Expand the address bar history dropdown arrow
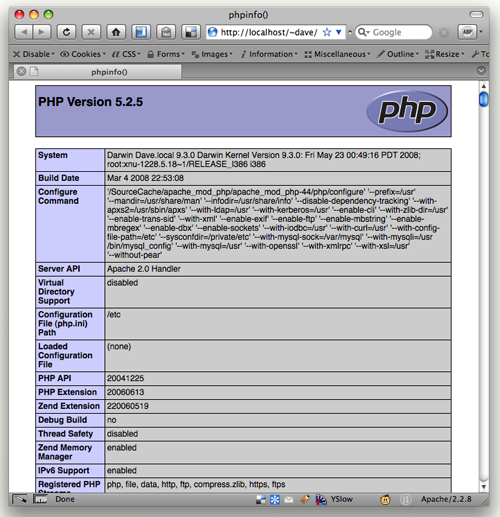 [339, 32]
